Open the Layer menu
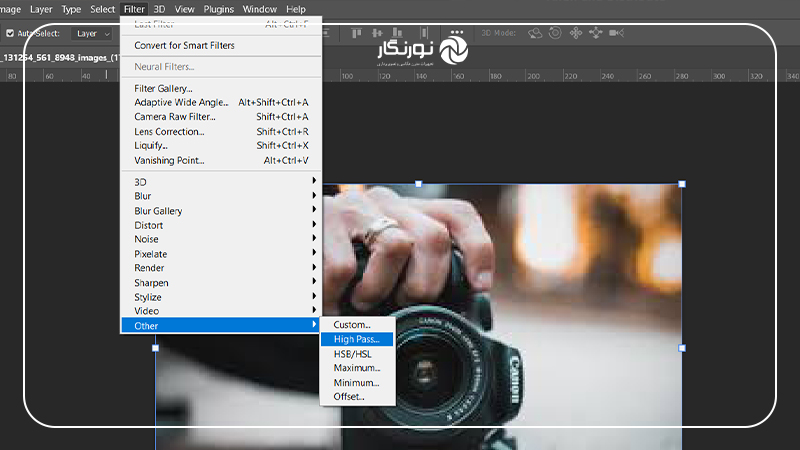 [41, 9]
